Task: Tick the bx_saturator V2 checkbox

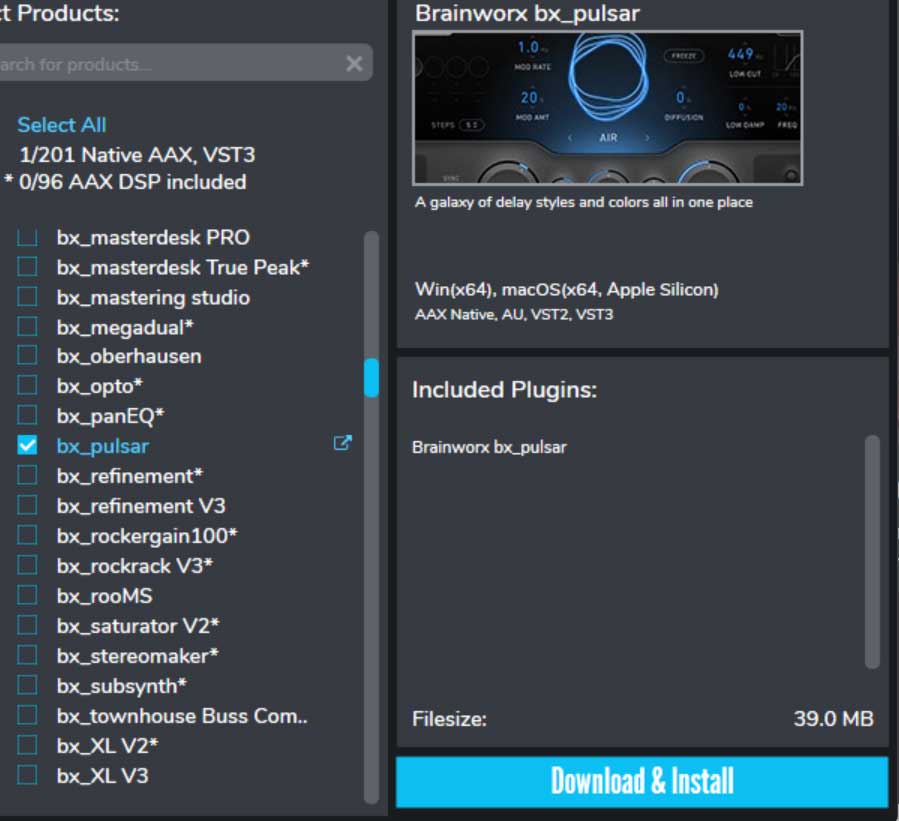Action: (27, 625)
